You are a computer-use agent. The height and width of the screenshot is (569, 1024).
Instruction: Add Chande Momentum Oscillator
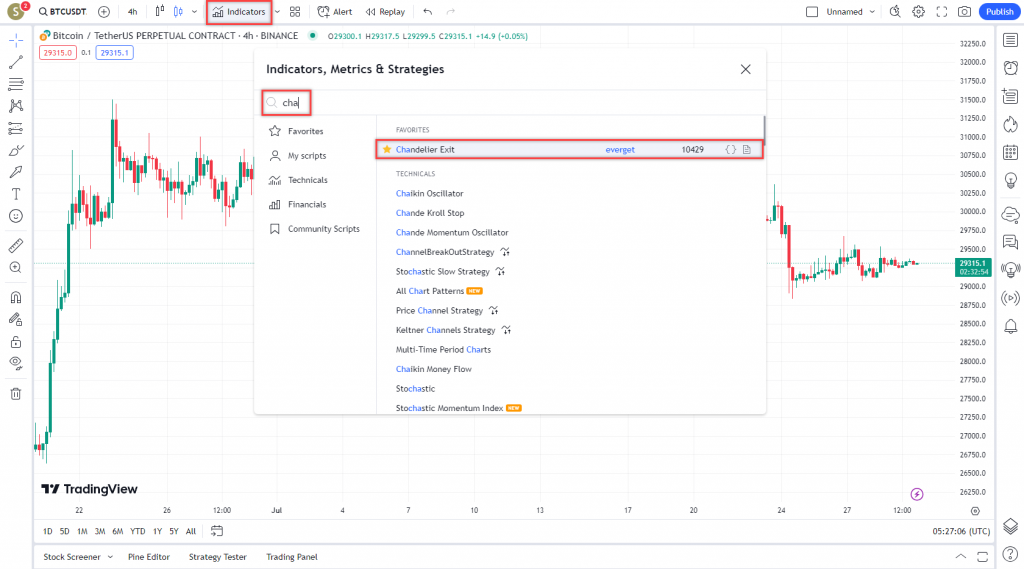[452, 233]
